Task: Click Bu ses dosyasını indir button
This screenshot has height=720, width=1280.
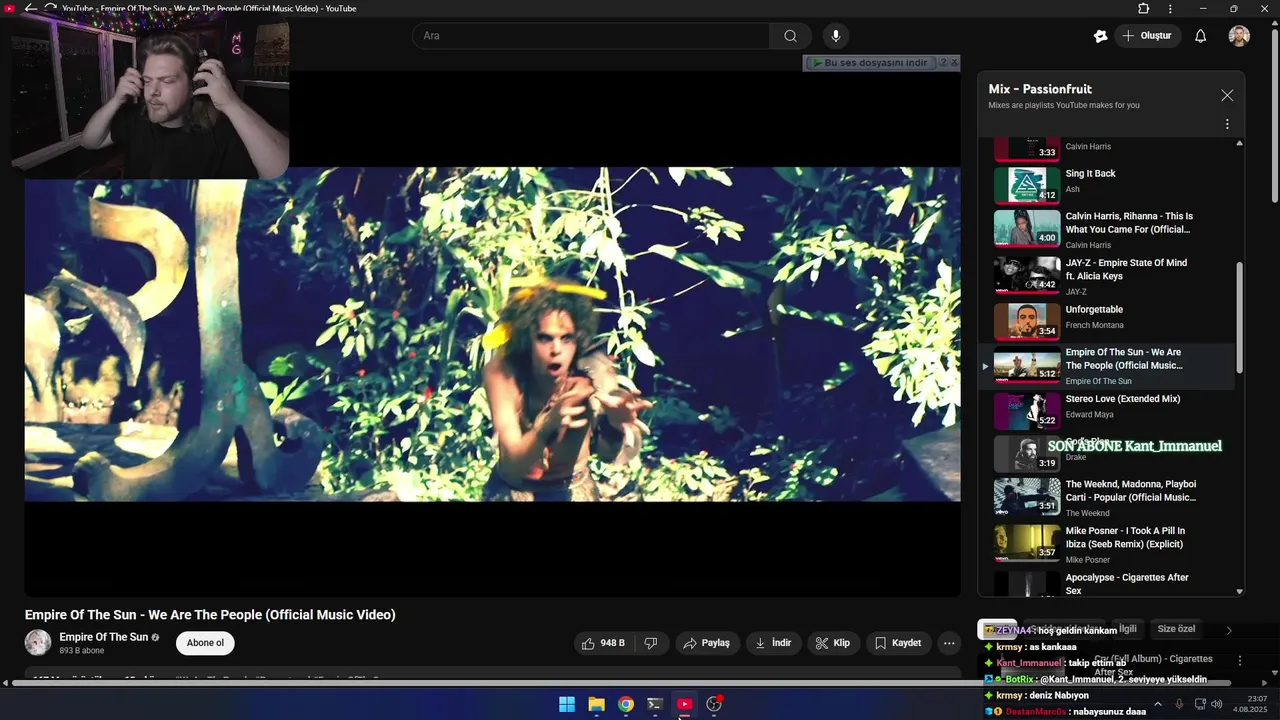Action: tap(869, 63)
